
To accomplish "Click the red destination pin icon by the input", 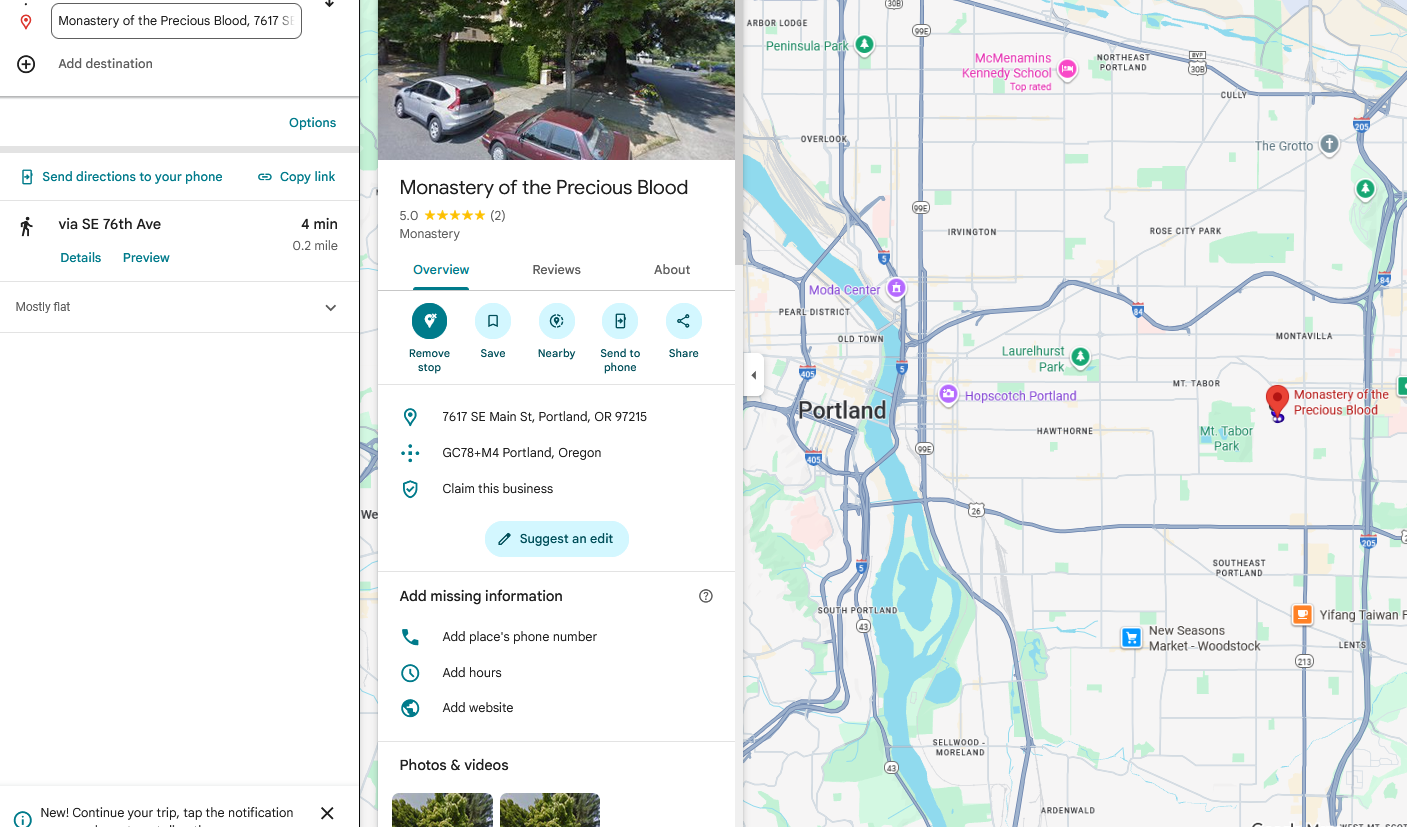I will (26, 21).
